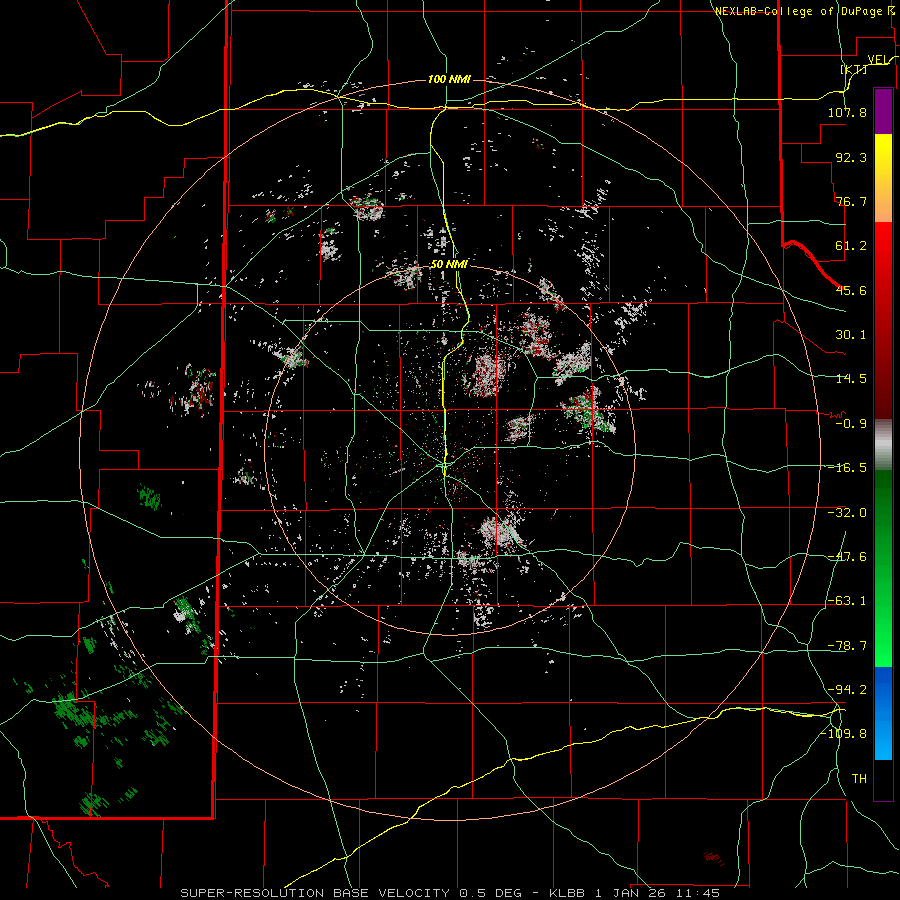Select the -32.0 velocity scale value
Screen dimensions: 900x900
[847, 513]
